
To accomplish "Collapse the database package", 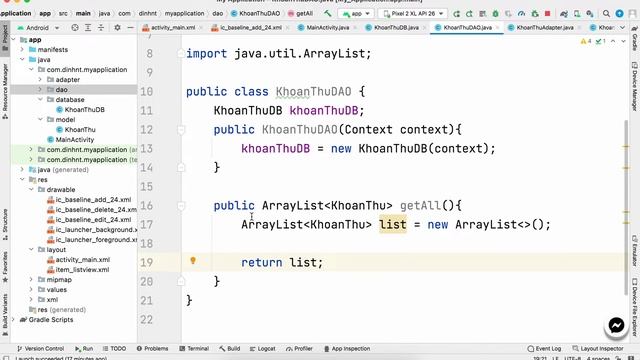I will [x=40, y=100].
